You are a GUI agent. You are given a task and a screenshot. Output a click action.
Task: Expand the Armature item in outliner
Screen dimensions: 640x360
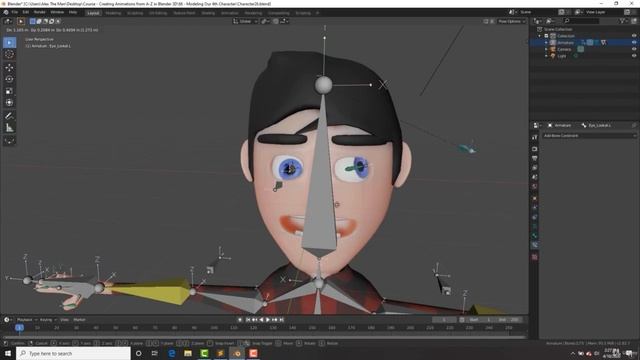click(546, 42)
